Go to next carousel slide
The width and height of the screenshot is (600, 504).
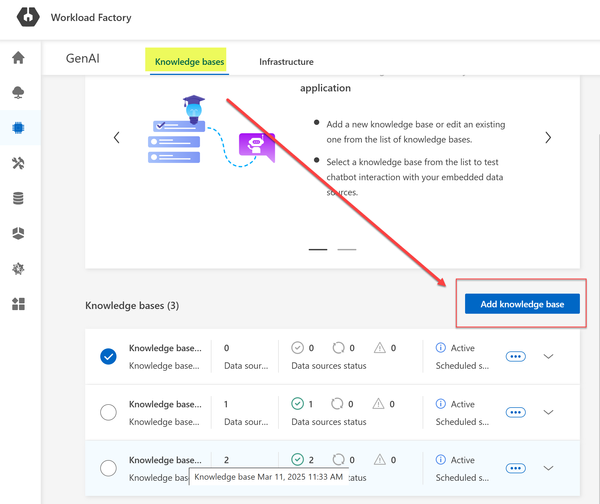(548, 138)
